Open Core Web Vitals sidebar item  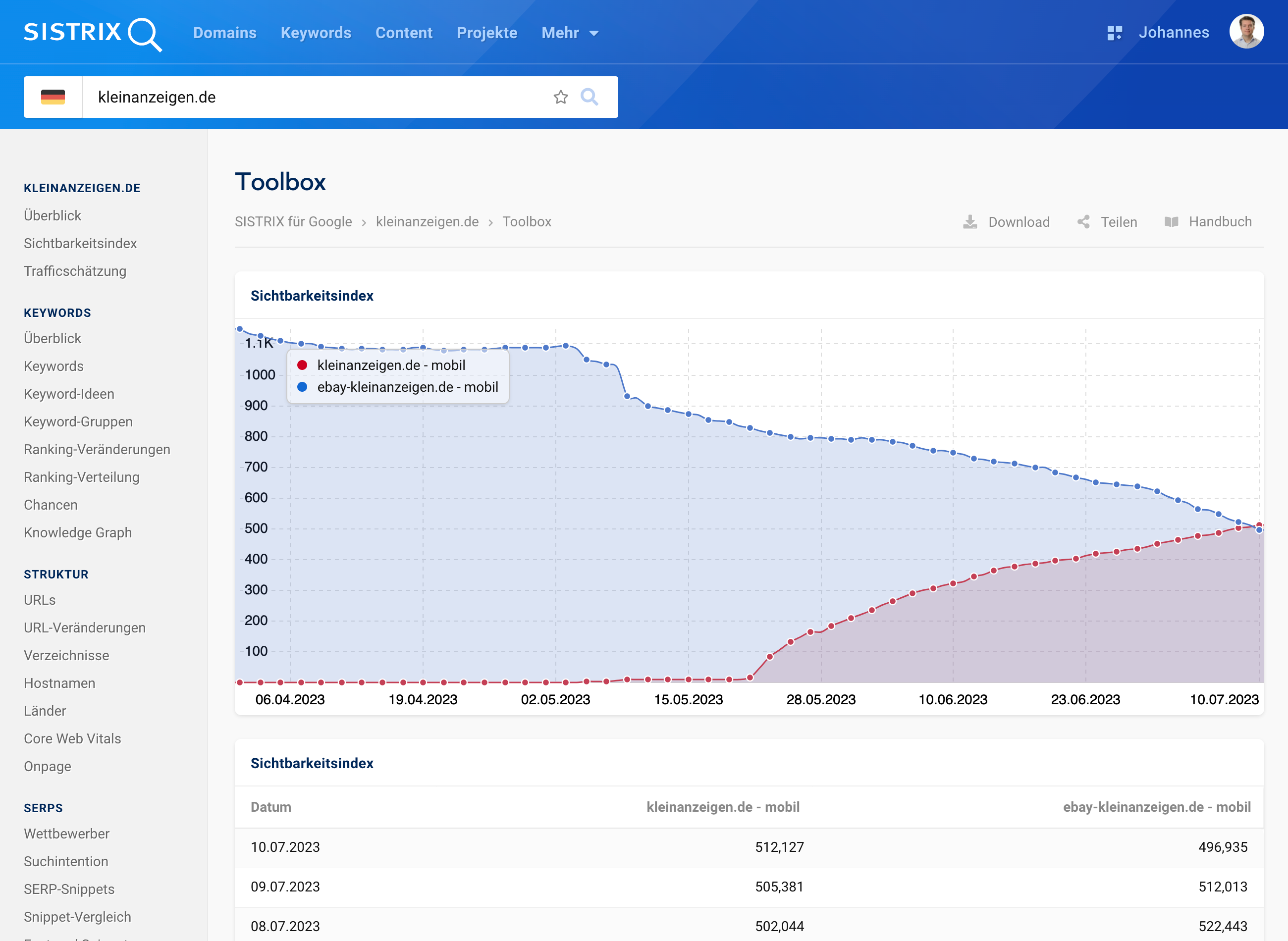point(72,739)
